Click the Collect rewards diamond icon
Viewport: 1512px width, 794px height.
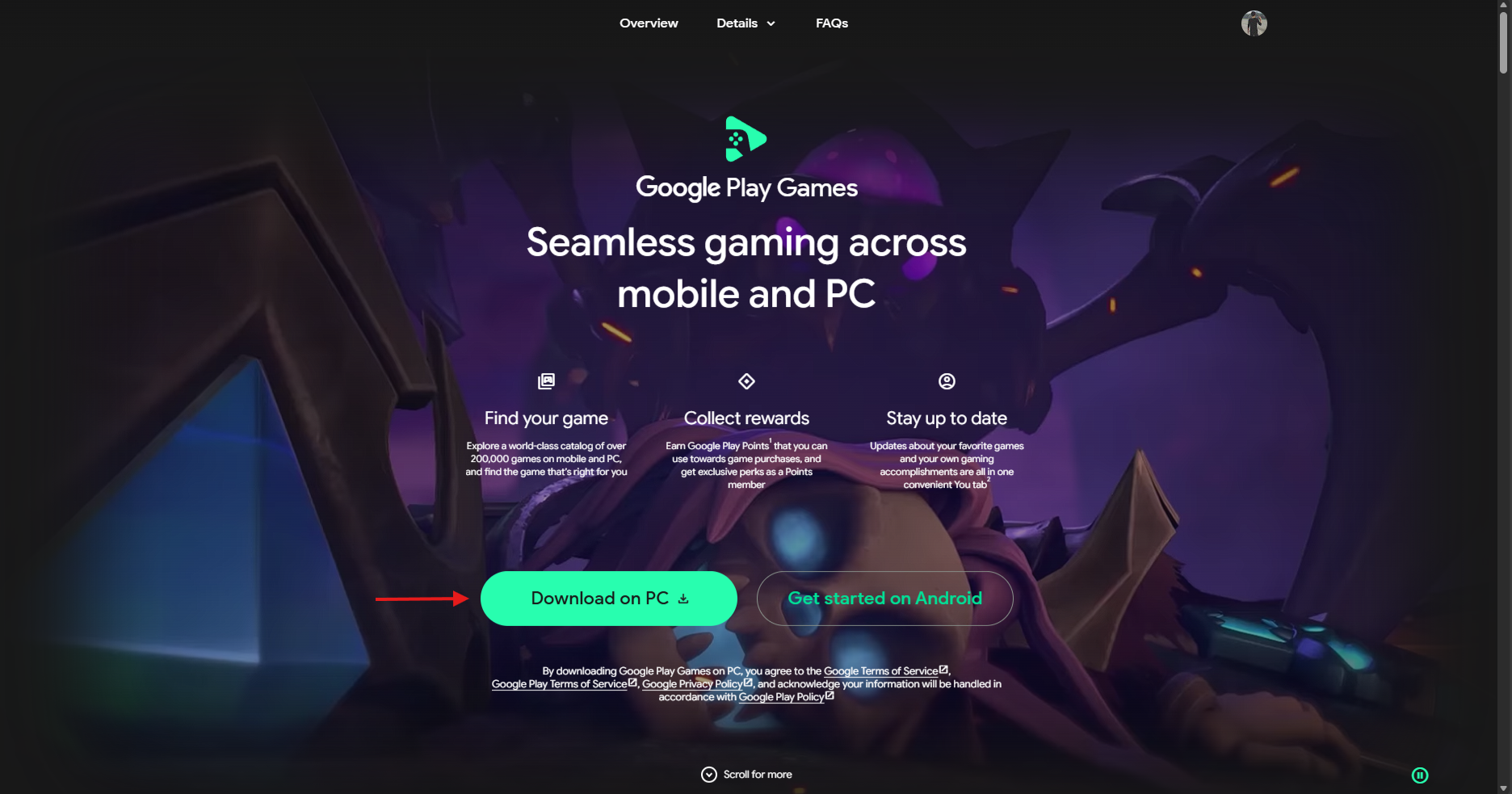pyautogui.click(x=746, y=380)
